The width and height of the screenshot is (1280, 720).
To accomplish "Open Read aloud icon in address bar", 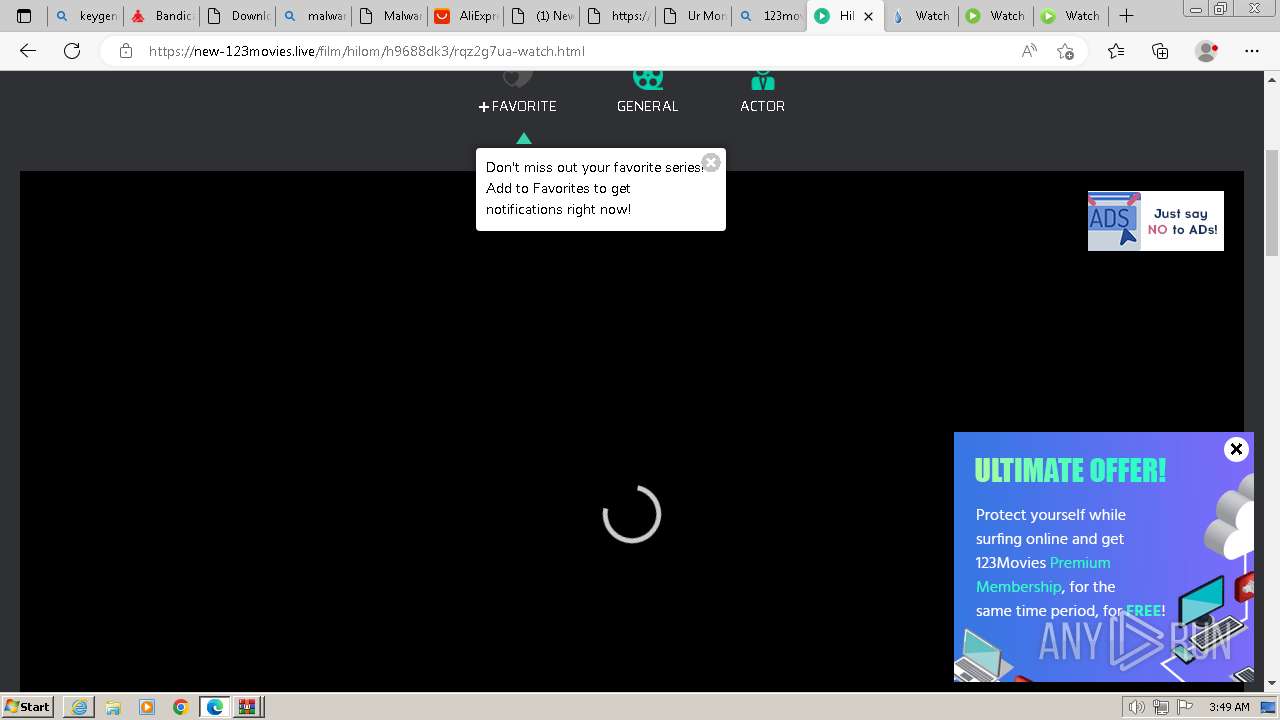I will [1029, 51].
